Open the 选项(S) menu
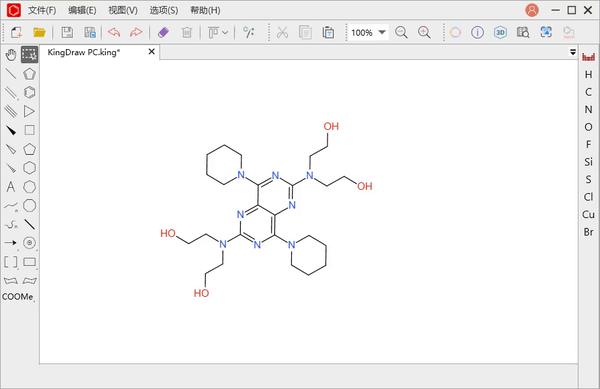The height and width of the screenshot is (389, 600). pos(164,10)
